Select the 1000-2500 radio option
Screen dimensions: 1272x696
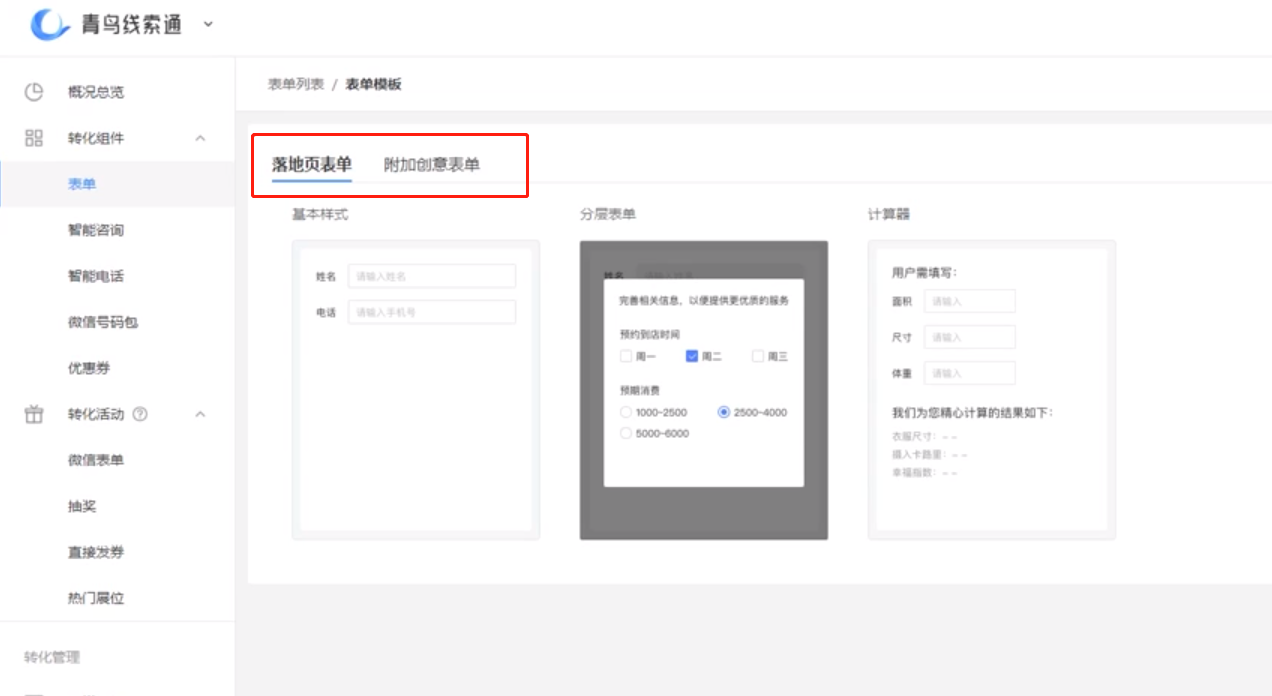pyautogui.click(x=626, y=412)
